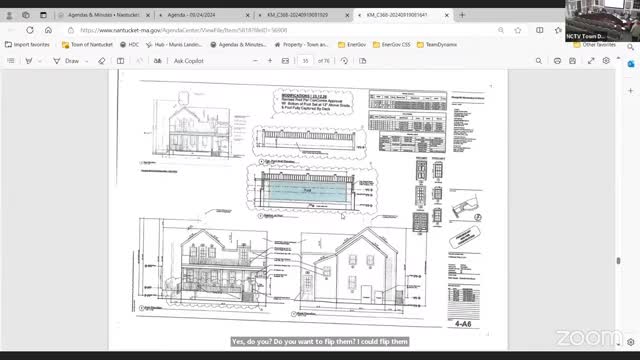Rotate the PDF page
Viewport: 640px width, 360px height.
(x=344, y=61)
